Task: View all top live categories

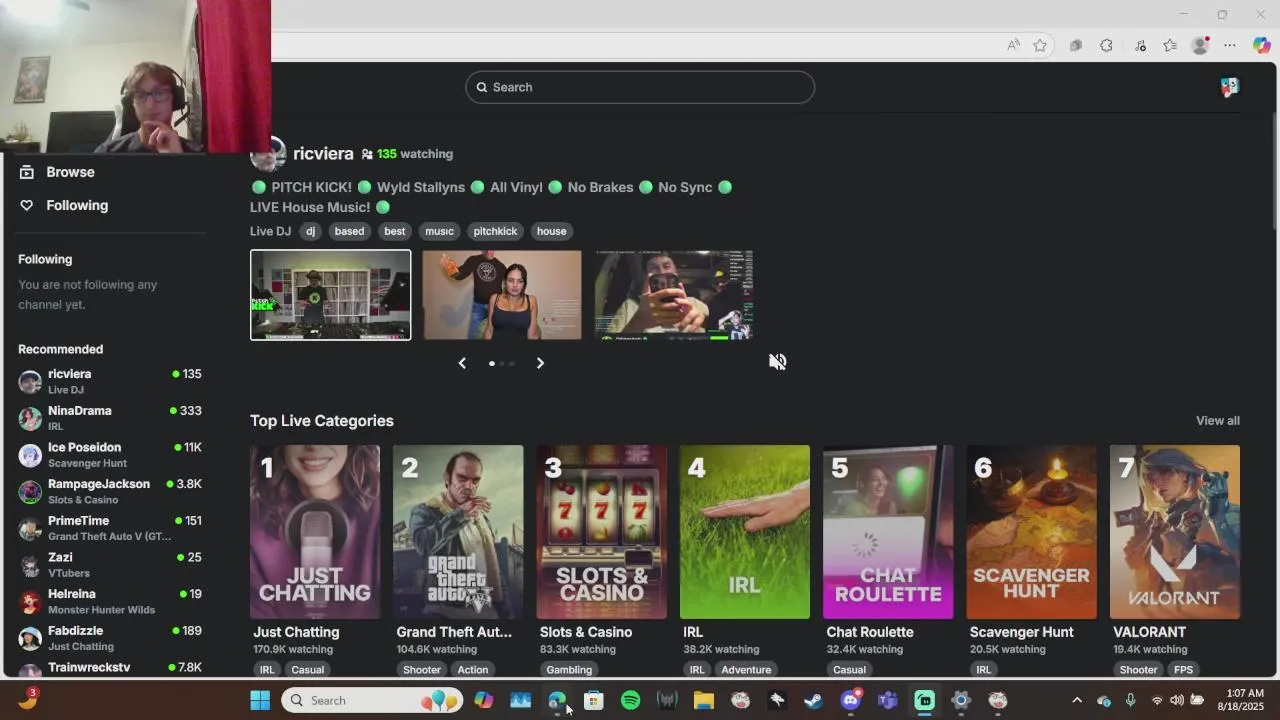Action: tap(1217, 421)
